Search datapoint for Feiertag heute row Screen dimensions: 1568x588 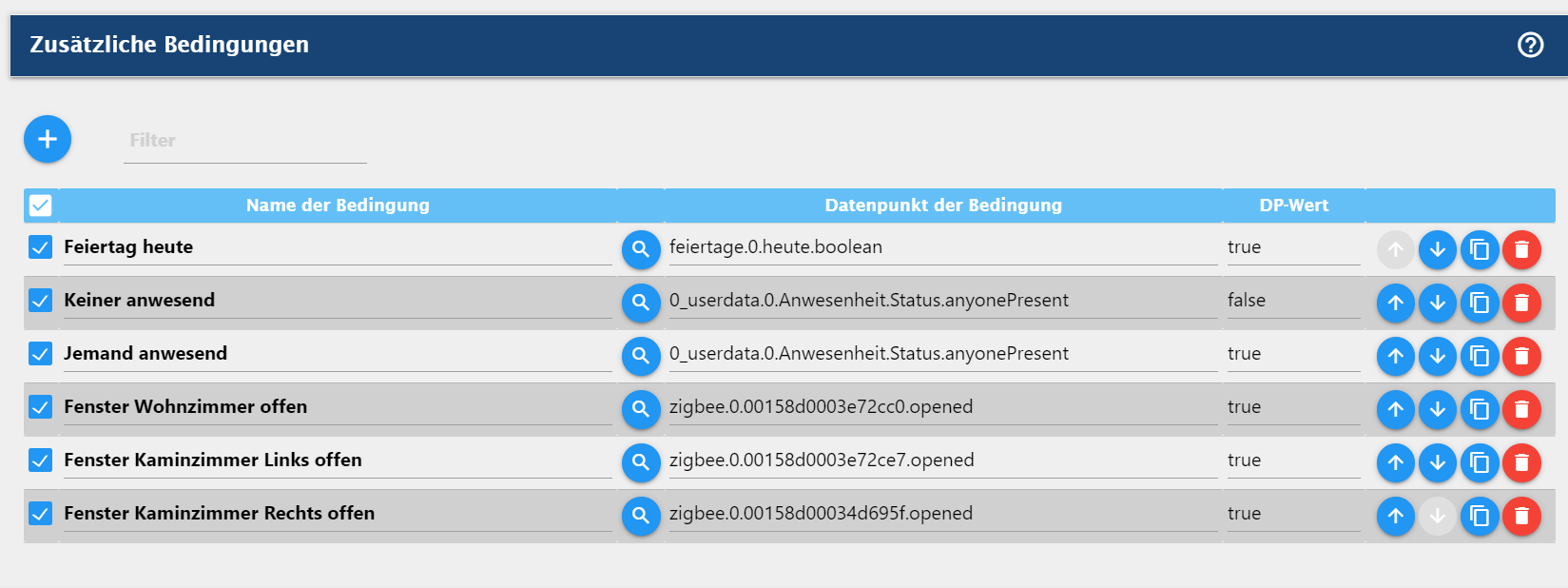(x=641, y=249)
